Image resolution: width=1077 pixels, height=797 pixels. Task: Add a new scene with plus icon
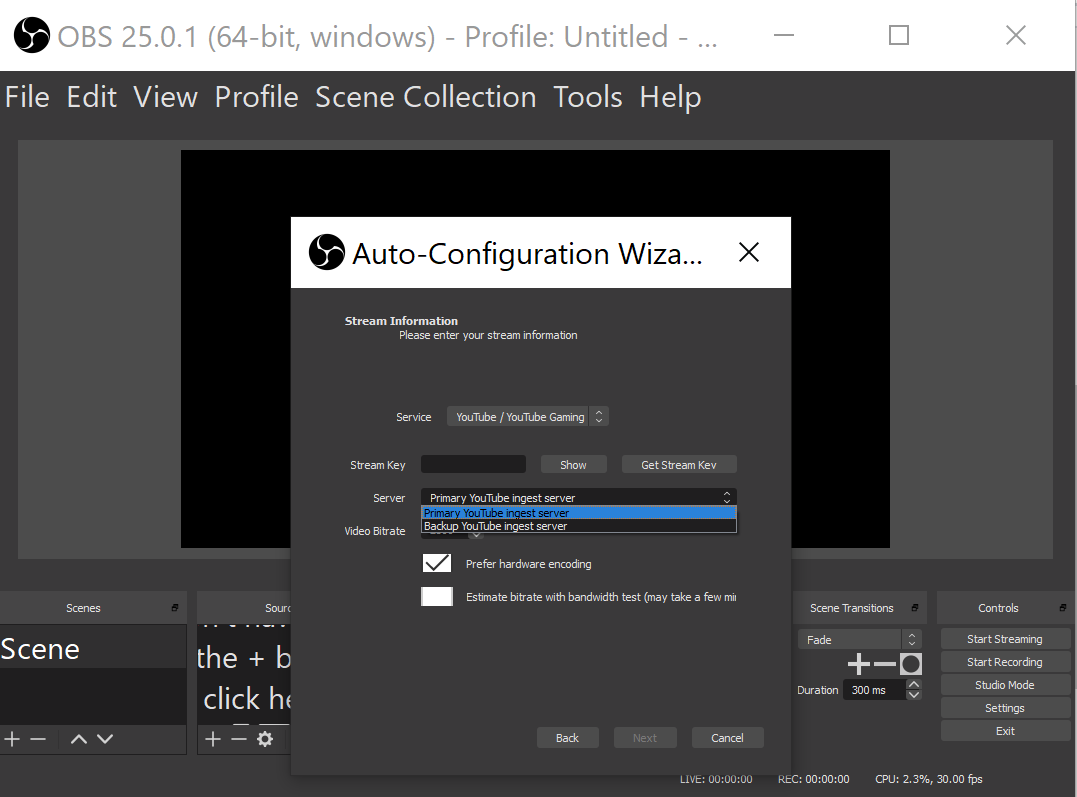coord(12,739)
